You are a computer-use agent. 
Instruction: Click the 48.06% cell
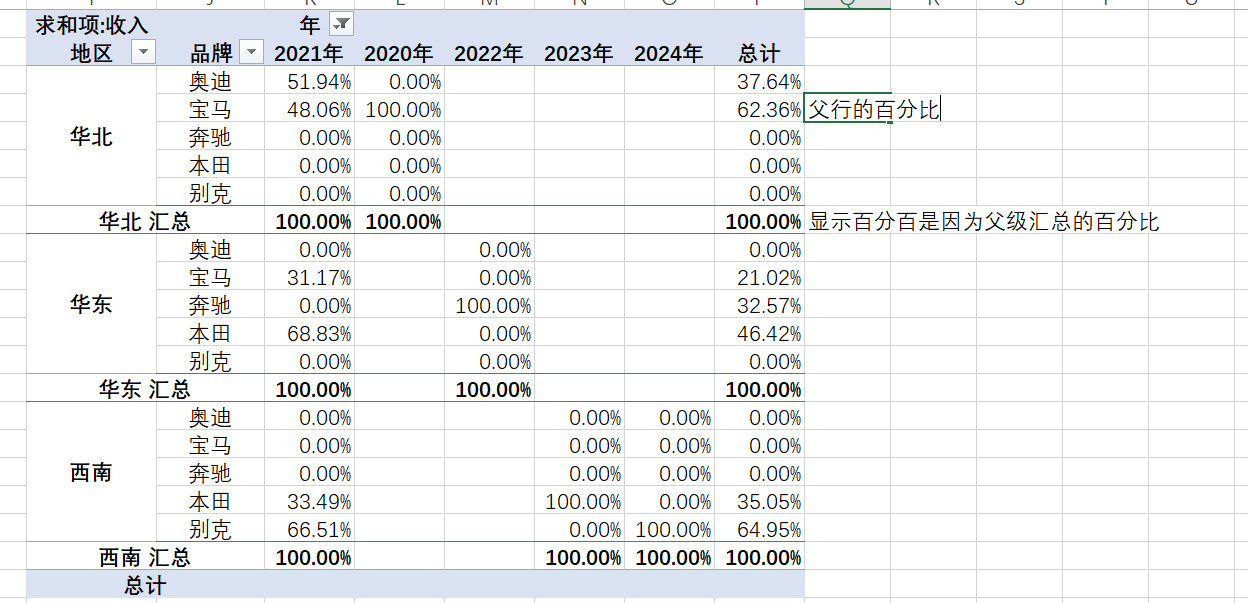tap(309, 109)
